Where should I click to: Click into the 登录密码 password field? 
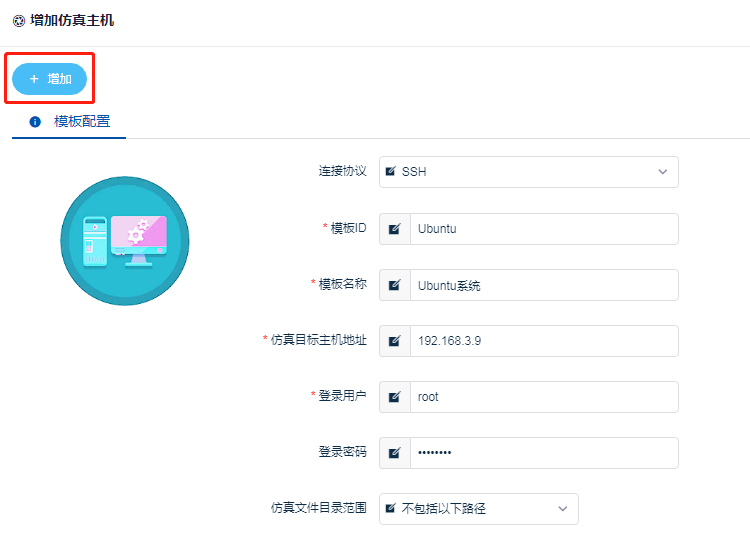click(543, 453)
